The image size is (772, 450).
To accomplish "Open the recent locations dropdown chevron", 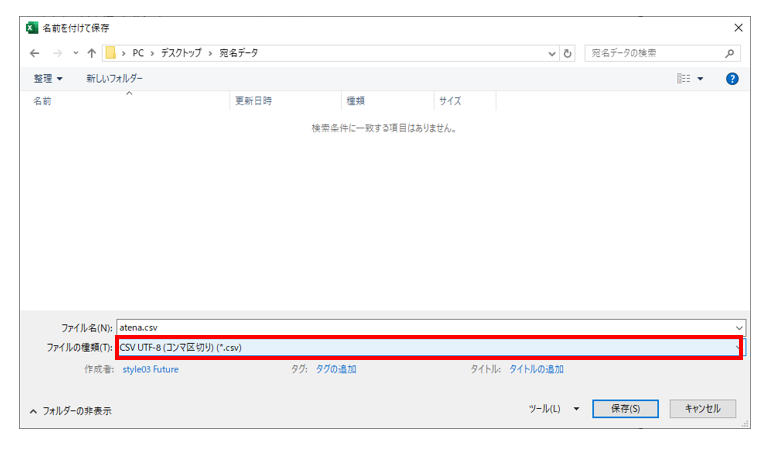I will 75,53.
